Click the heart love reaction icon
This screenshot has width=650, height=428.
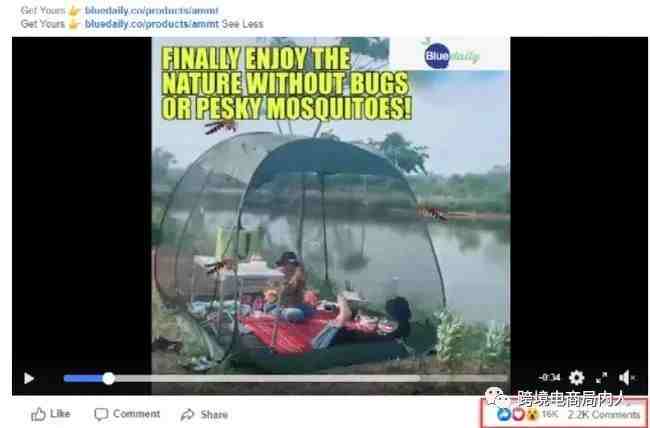(x=518, y=414)
